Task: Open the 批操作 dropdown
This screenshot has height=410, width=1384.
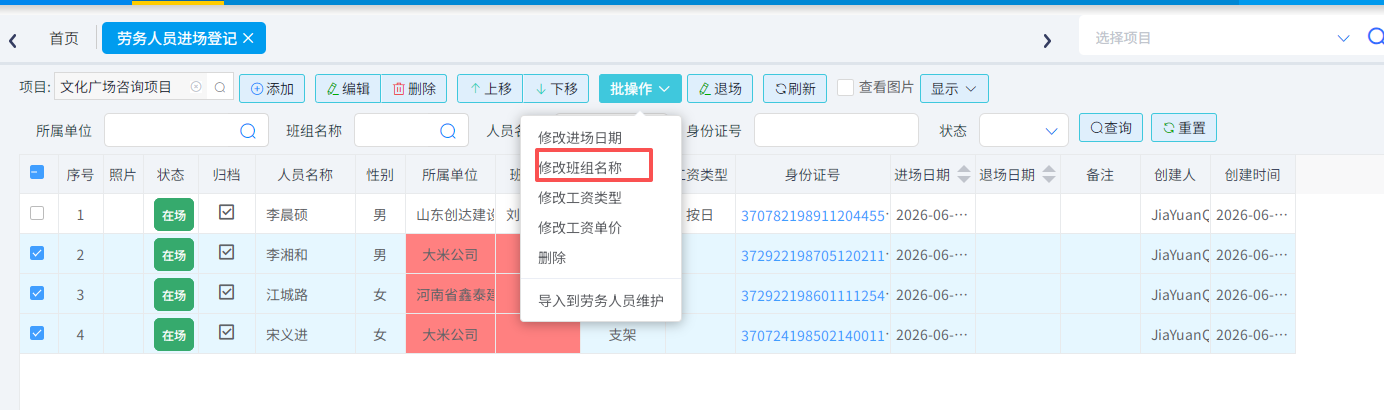Action: point(640,88)
